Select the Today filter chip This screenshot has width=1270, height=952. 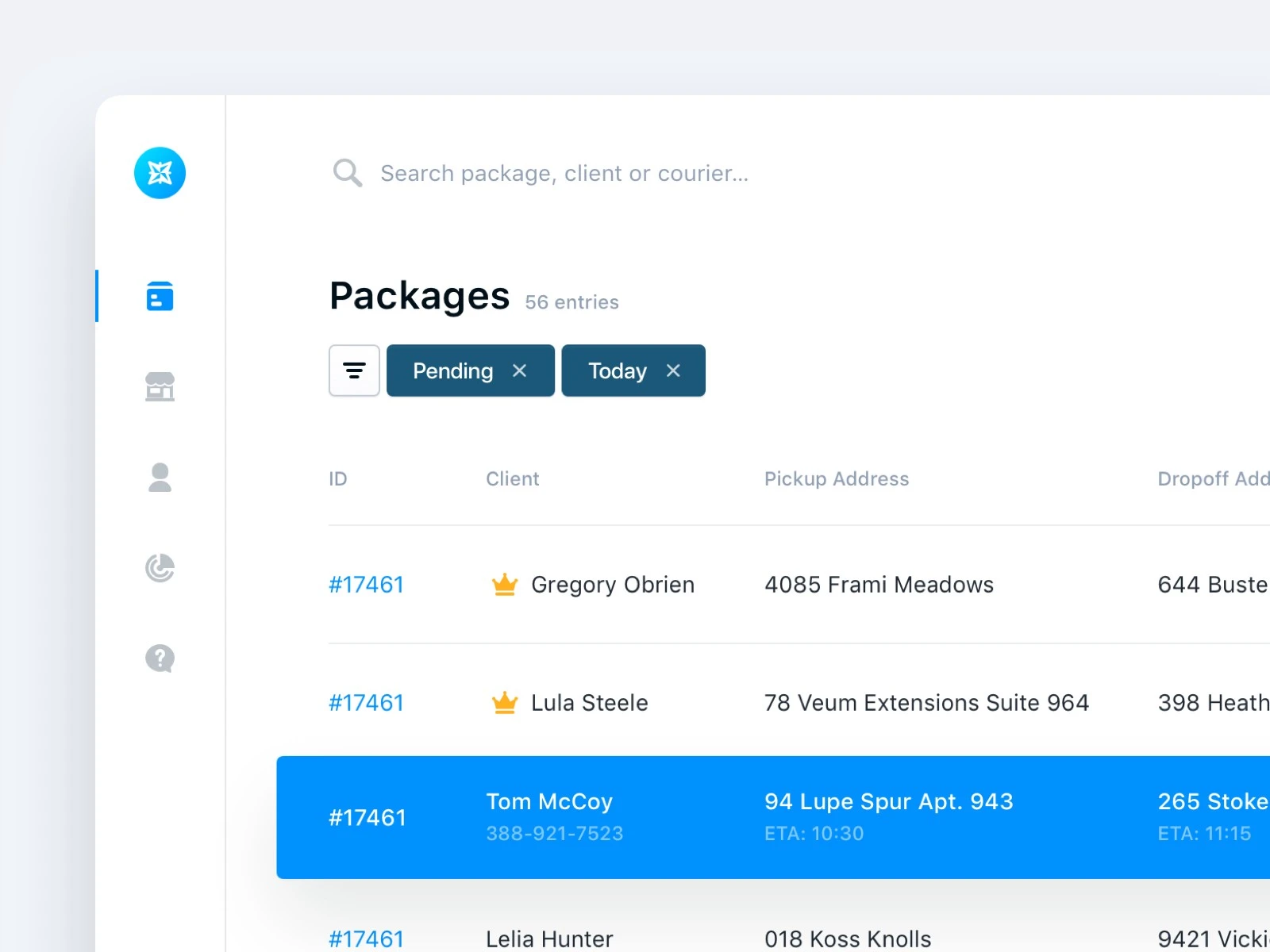point(617,370)
